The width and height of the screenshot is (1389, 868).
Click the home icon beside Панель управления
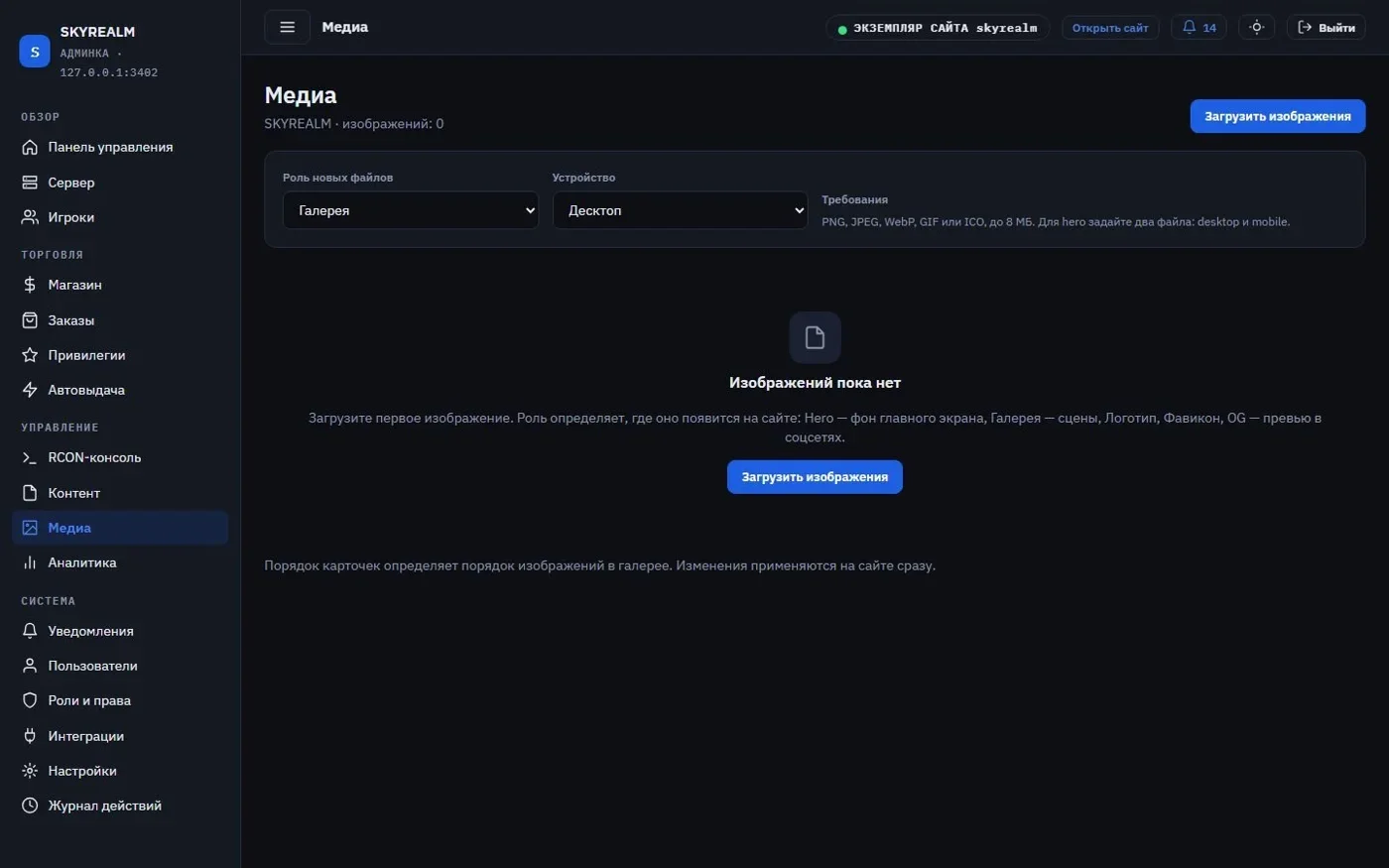pos(30,148)
